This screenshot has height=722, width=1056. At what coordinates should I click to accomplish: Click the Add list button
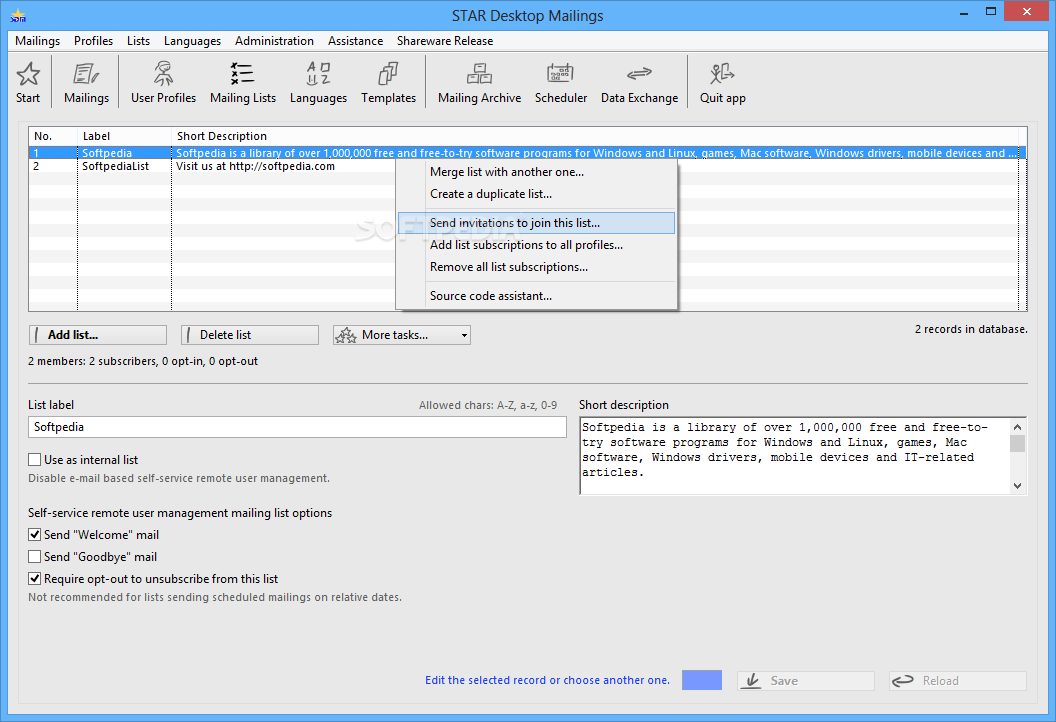[98, 335]
